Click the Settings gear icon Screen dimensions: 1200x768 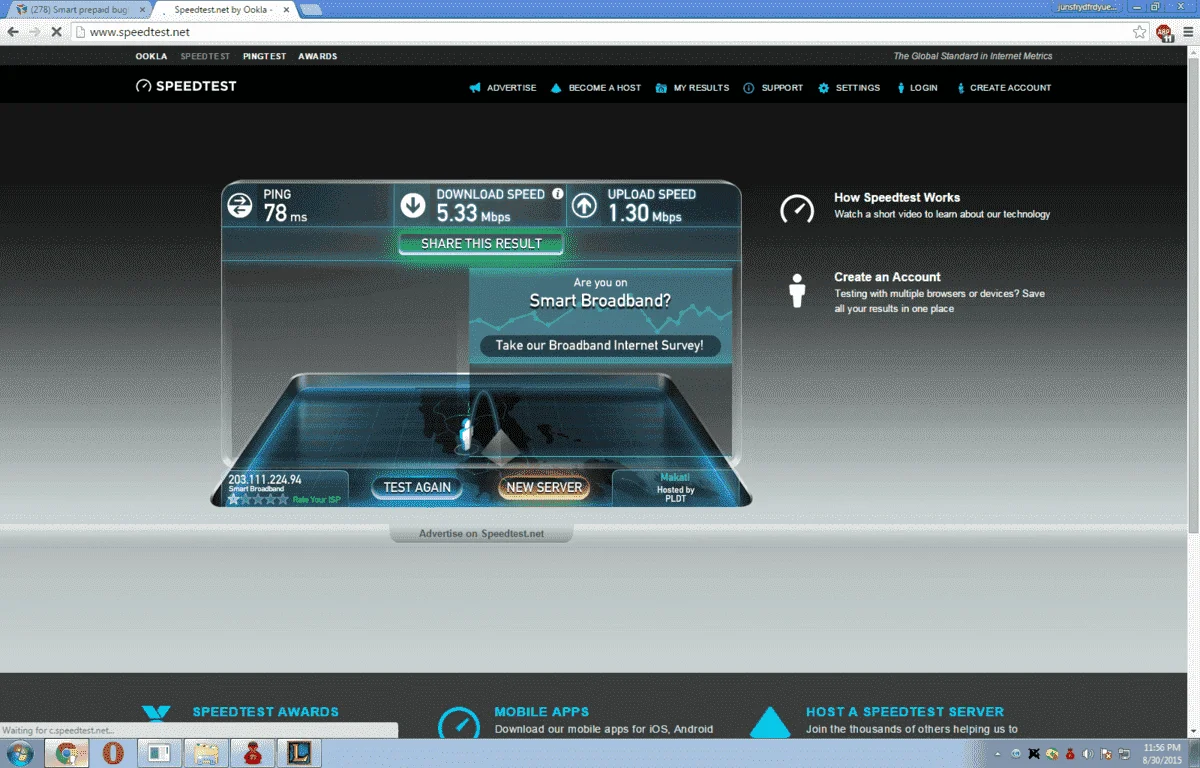pos(824,88)
